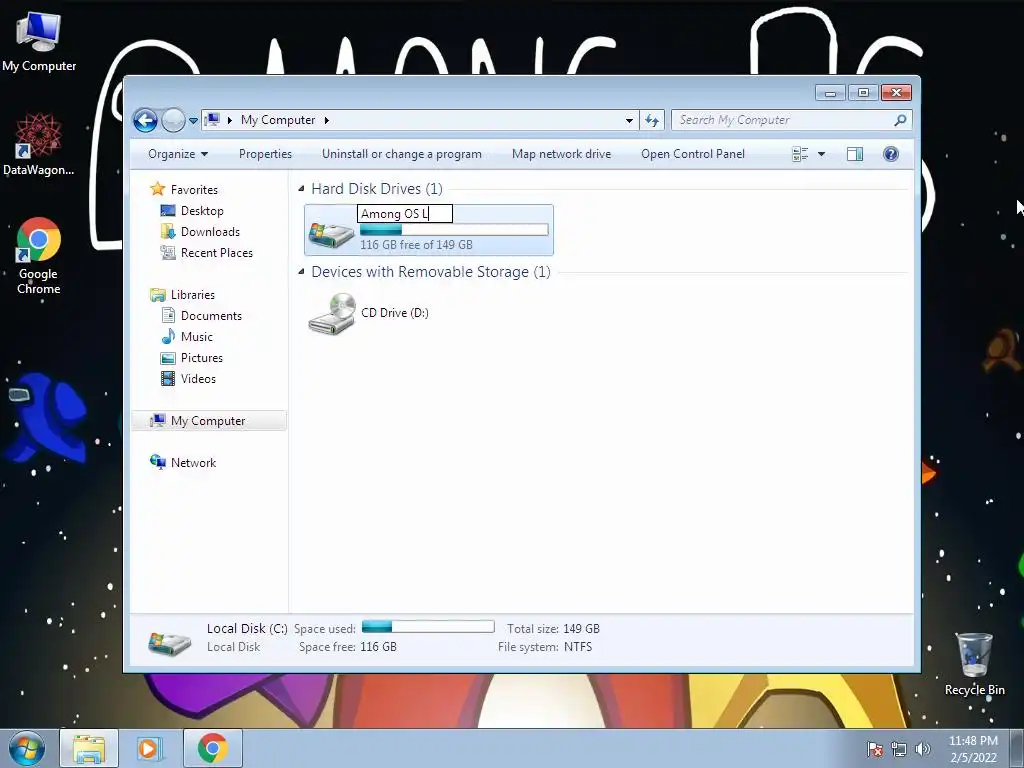Image resolution: width=1024 pixels, height=768 pixels.
Task: Maximize the My Computer window
Action: pos(863,93)
